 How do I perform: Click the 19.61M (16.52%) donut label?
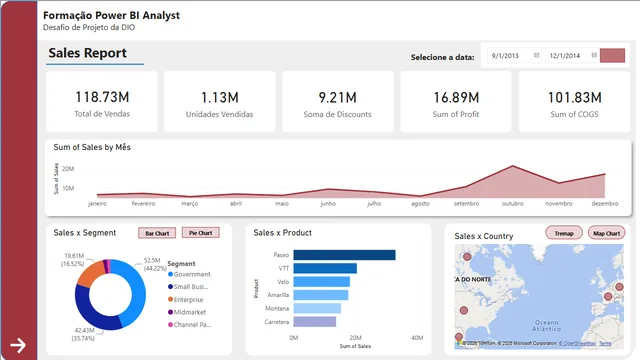73,260
